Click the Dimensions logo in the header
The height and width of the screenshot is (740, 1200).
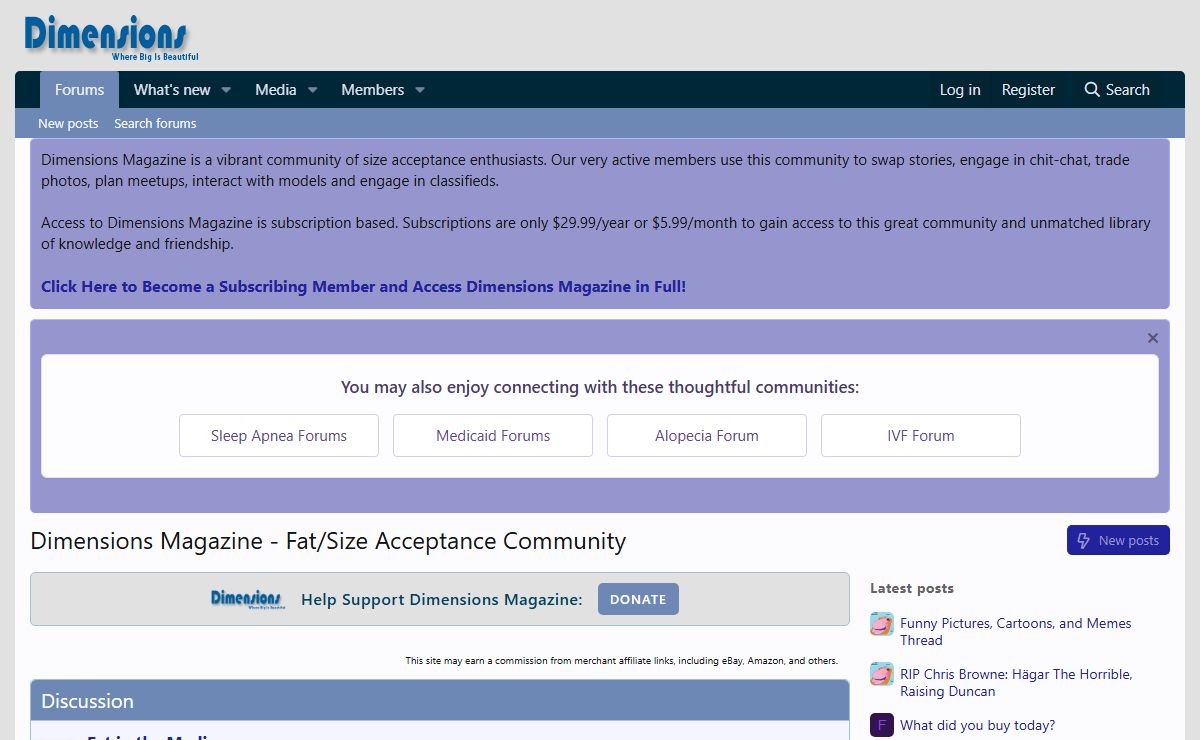pyautogui.click(x=111, y=38)
